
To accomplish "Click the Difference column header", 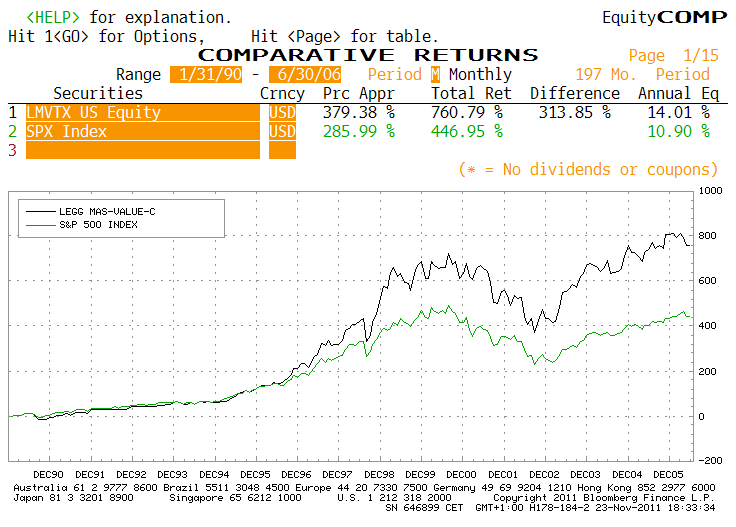I will (x=575, y=93).
